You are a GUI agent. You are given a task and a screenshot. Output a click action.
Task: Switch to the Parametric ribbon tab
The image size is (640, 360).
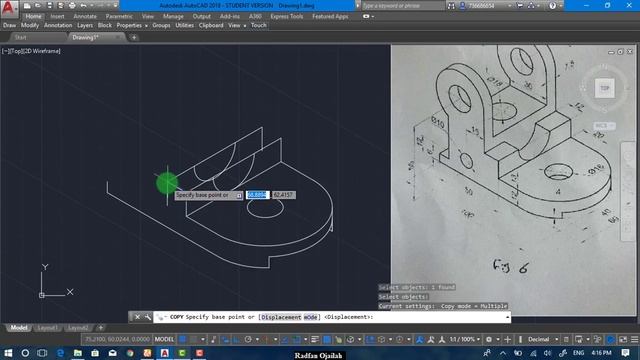119,16
